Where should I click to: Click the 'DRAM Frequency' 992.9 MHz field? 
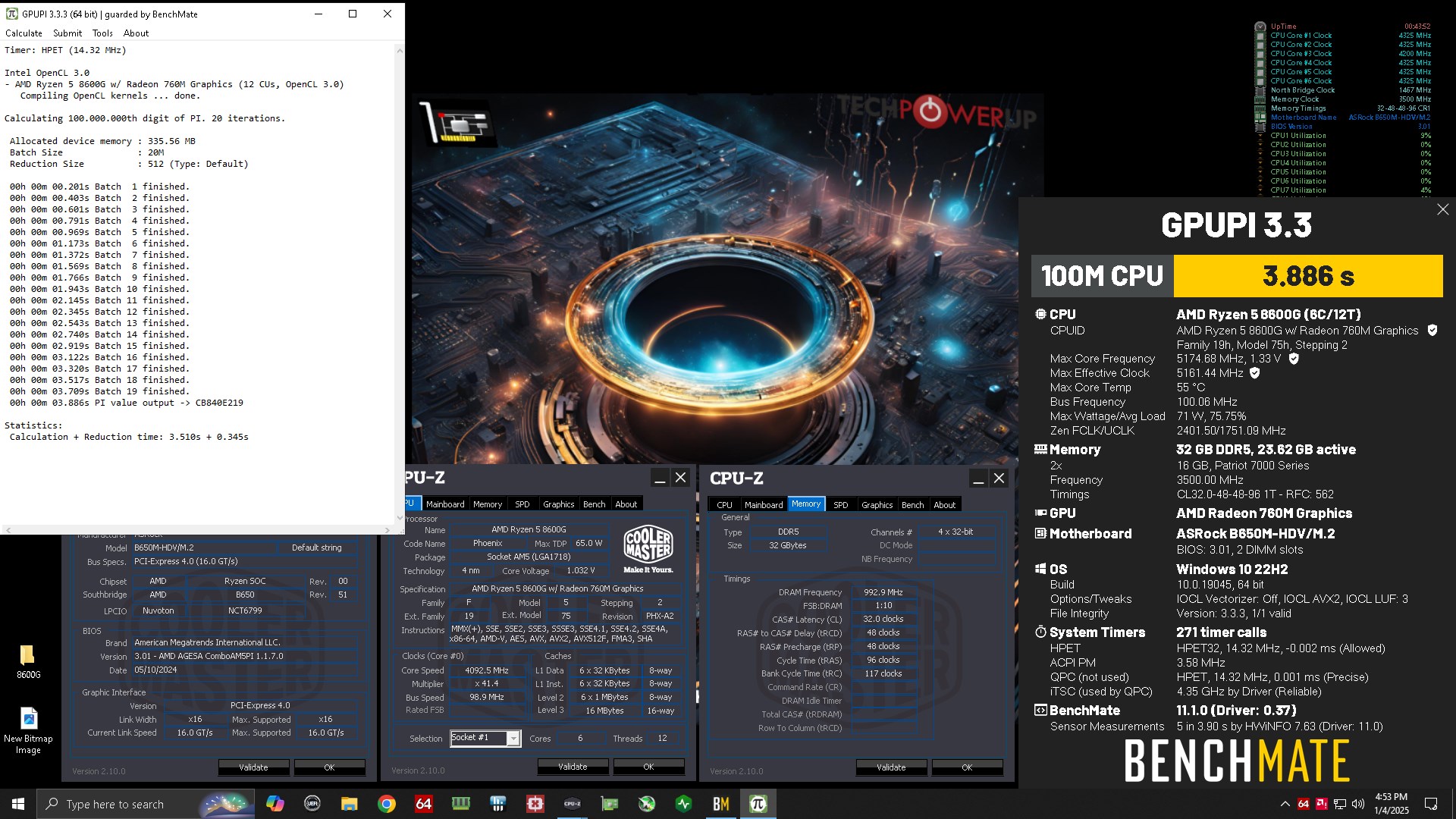tap(883, 592)
